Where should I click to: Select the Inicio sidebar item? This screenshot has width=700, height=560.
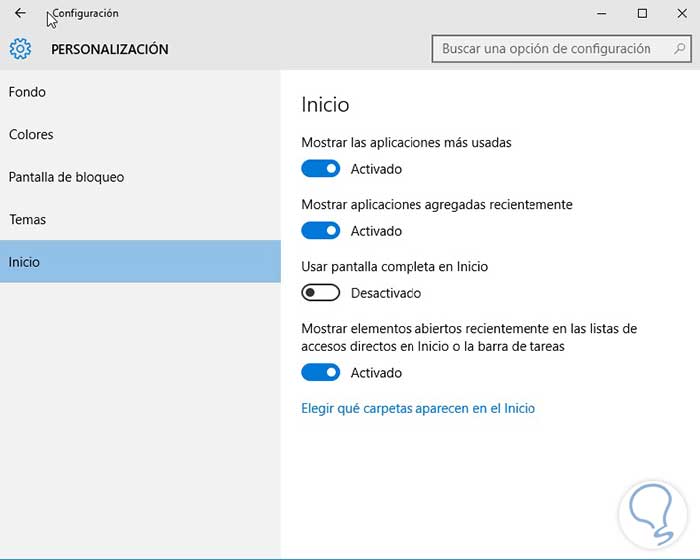pos(140,262)
